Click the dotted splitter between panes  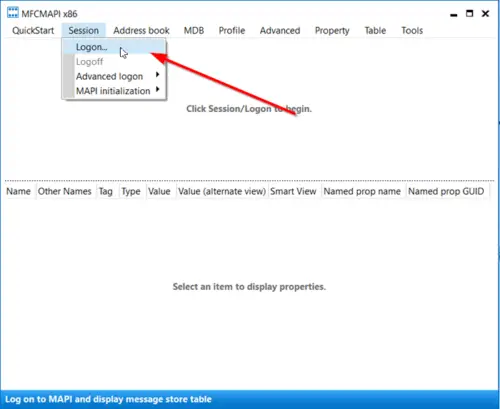pyautogui.click(x=249, y=181)
